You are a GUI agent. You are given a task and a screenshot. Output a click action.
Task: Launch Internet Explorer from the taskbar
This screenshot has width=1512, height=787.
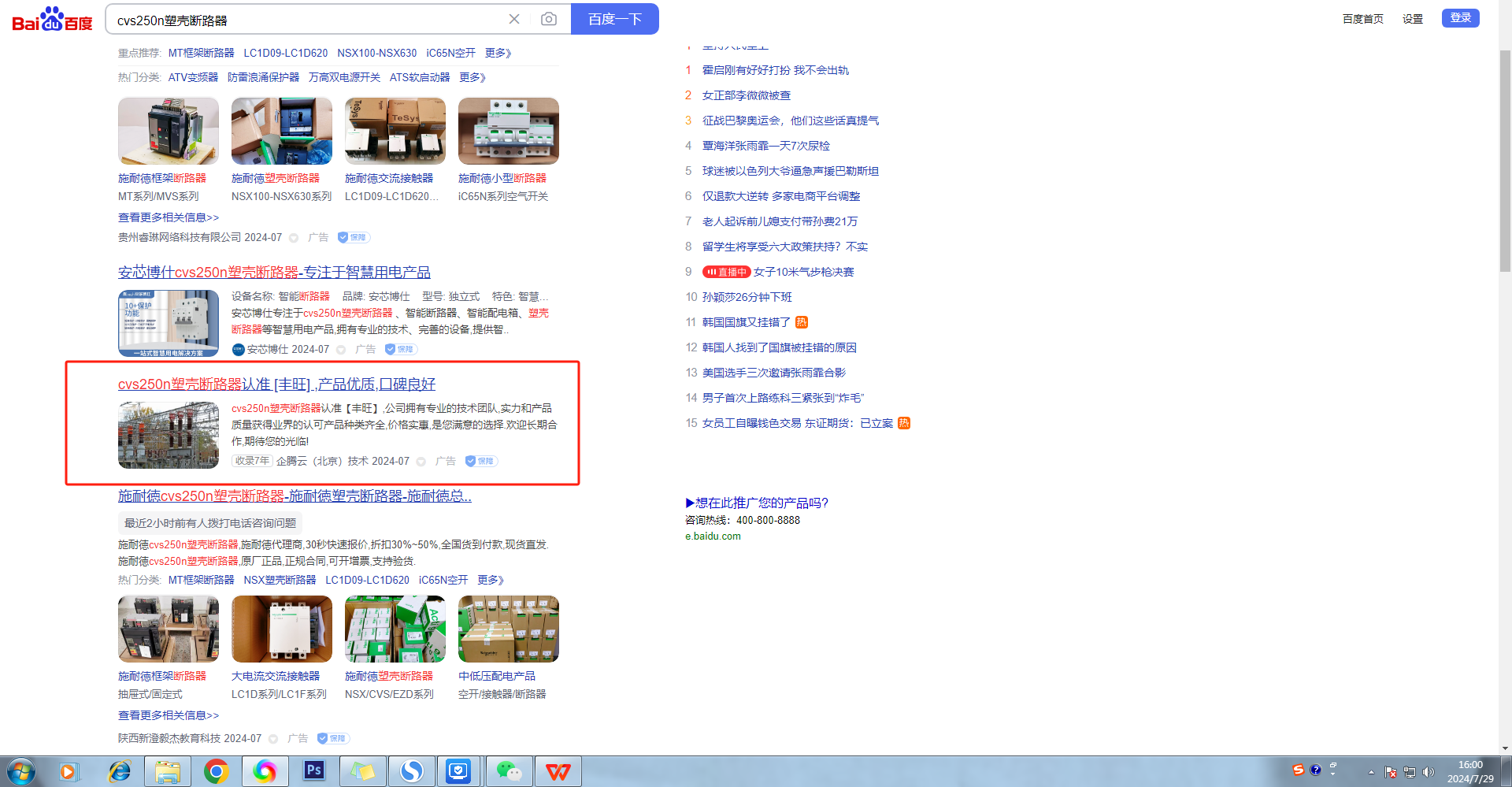click(120, 771)
